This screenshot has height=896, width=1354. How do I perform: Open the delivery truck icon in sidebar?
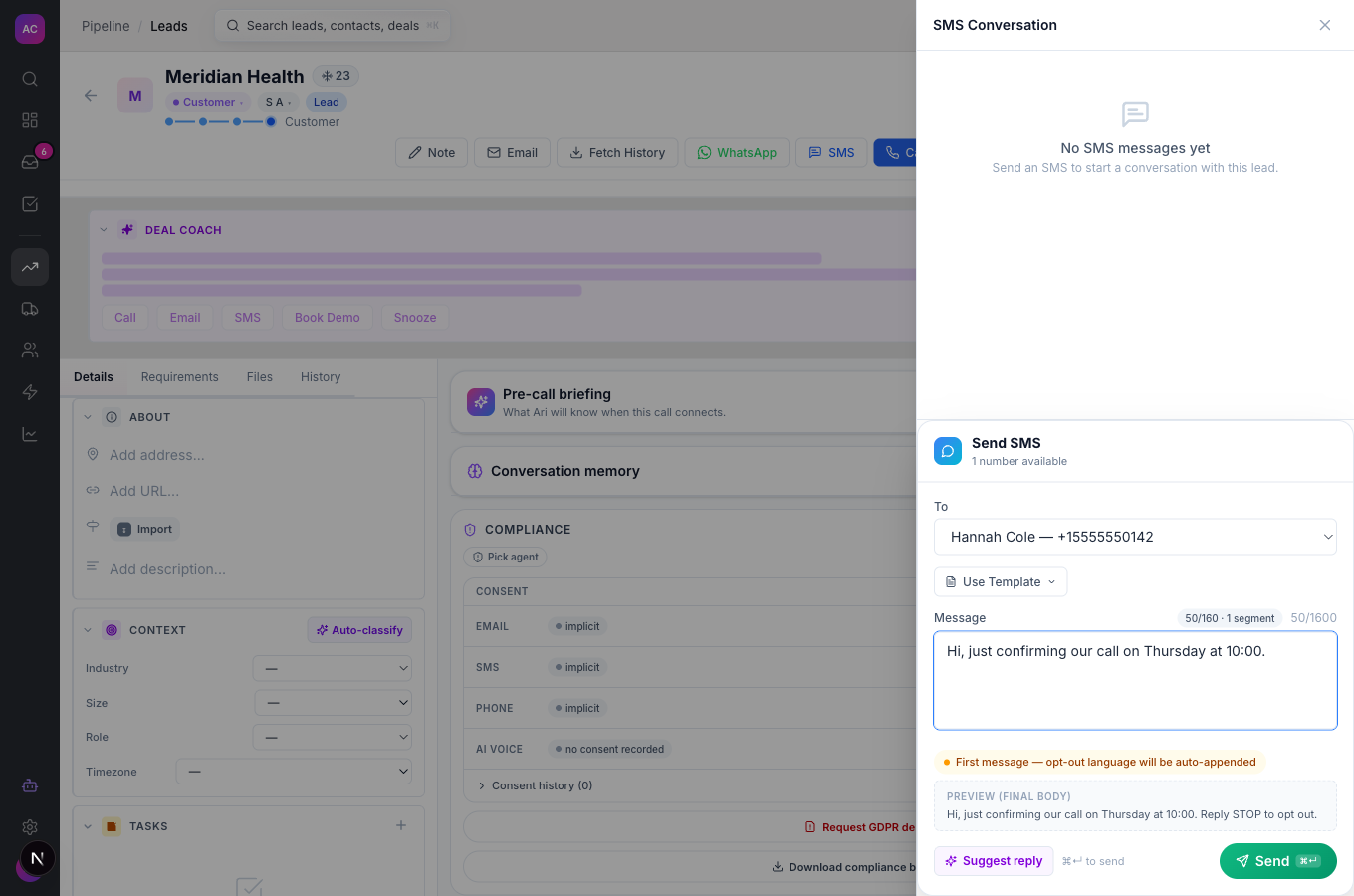click(30, 309)
